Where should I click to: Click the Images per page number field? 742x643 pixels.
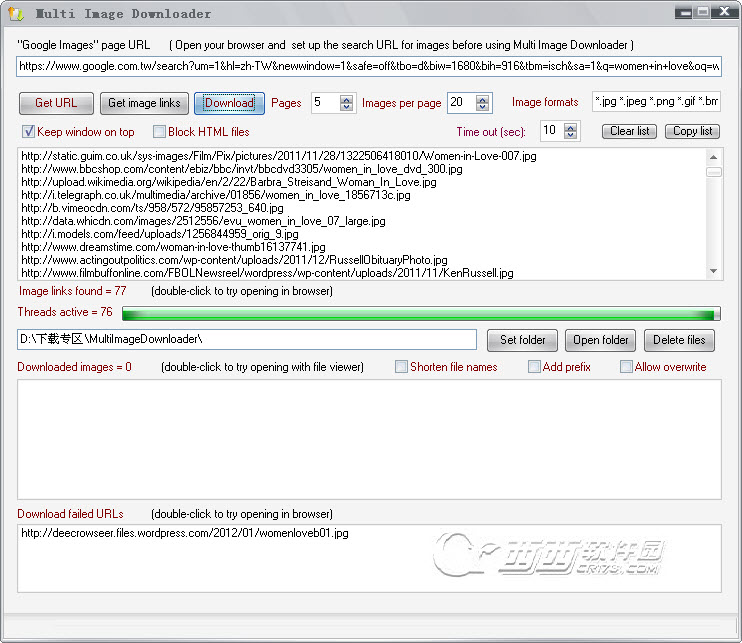pyautogui.click(x=462, y=102)
